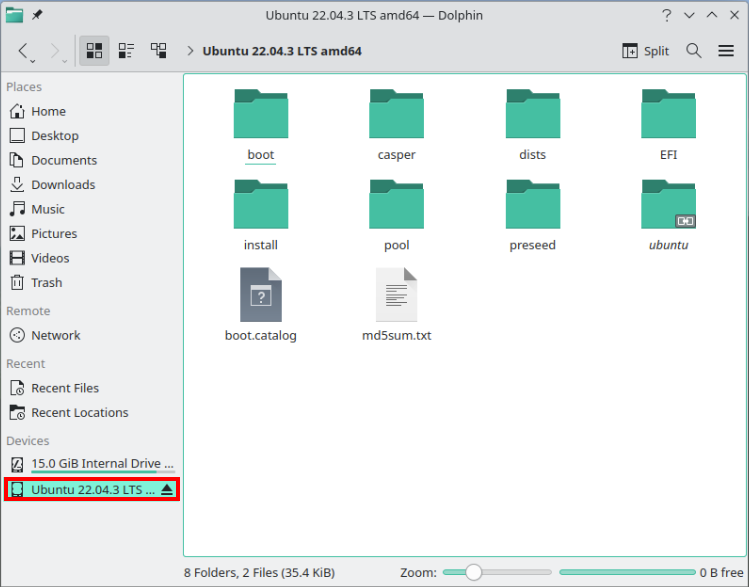749x587 pixels.
Task: Select the ubuntu symlink folder
Action: tap(668, 216)
